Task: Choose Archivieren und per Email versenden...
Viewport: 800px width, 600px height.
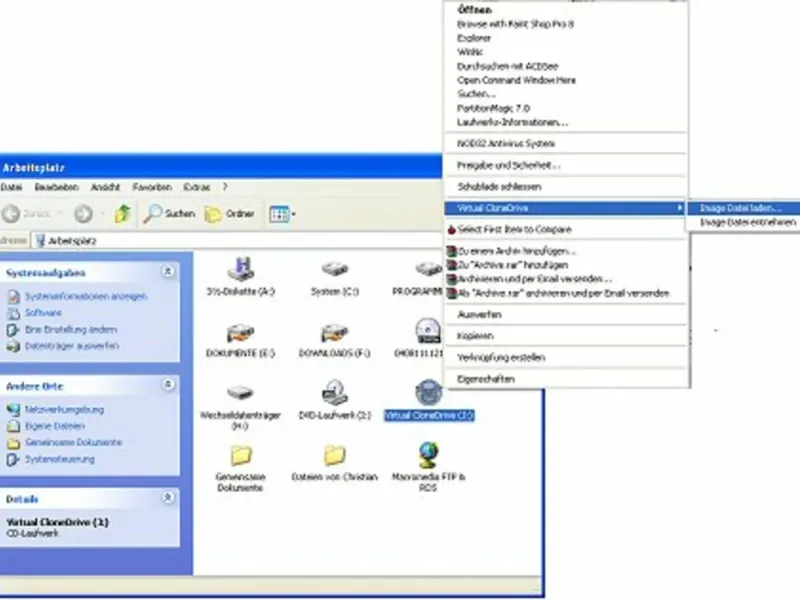Action: tap(565, 279)
